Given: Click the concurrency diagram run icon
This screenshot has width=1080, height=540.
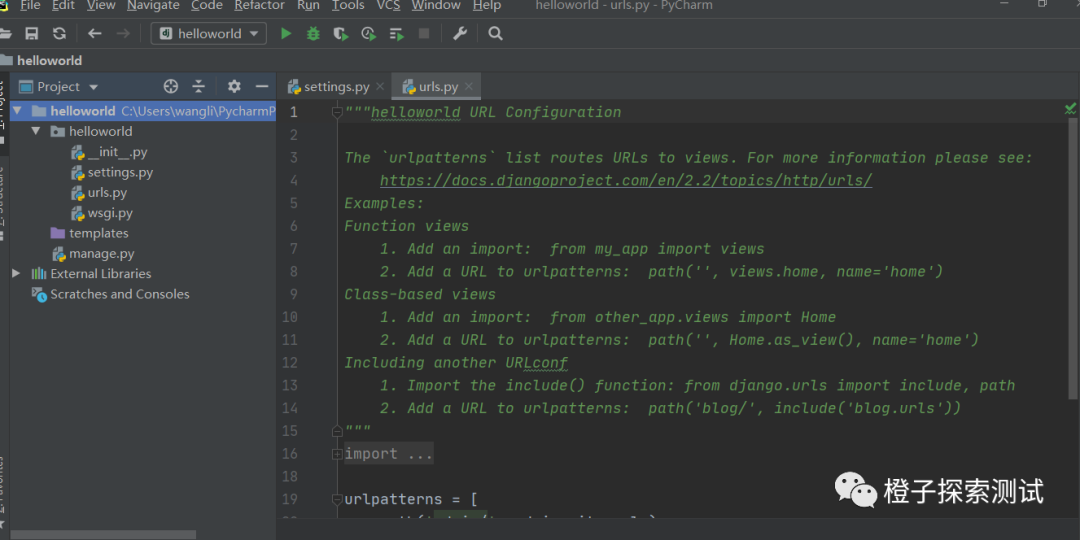Looking at the screenshot, I should (397, 33).
